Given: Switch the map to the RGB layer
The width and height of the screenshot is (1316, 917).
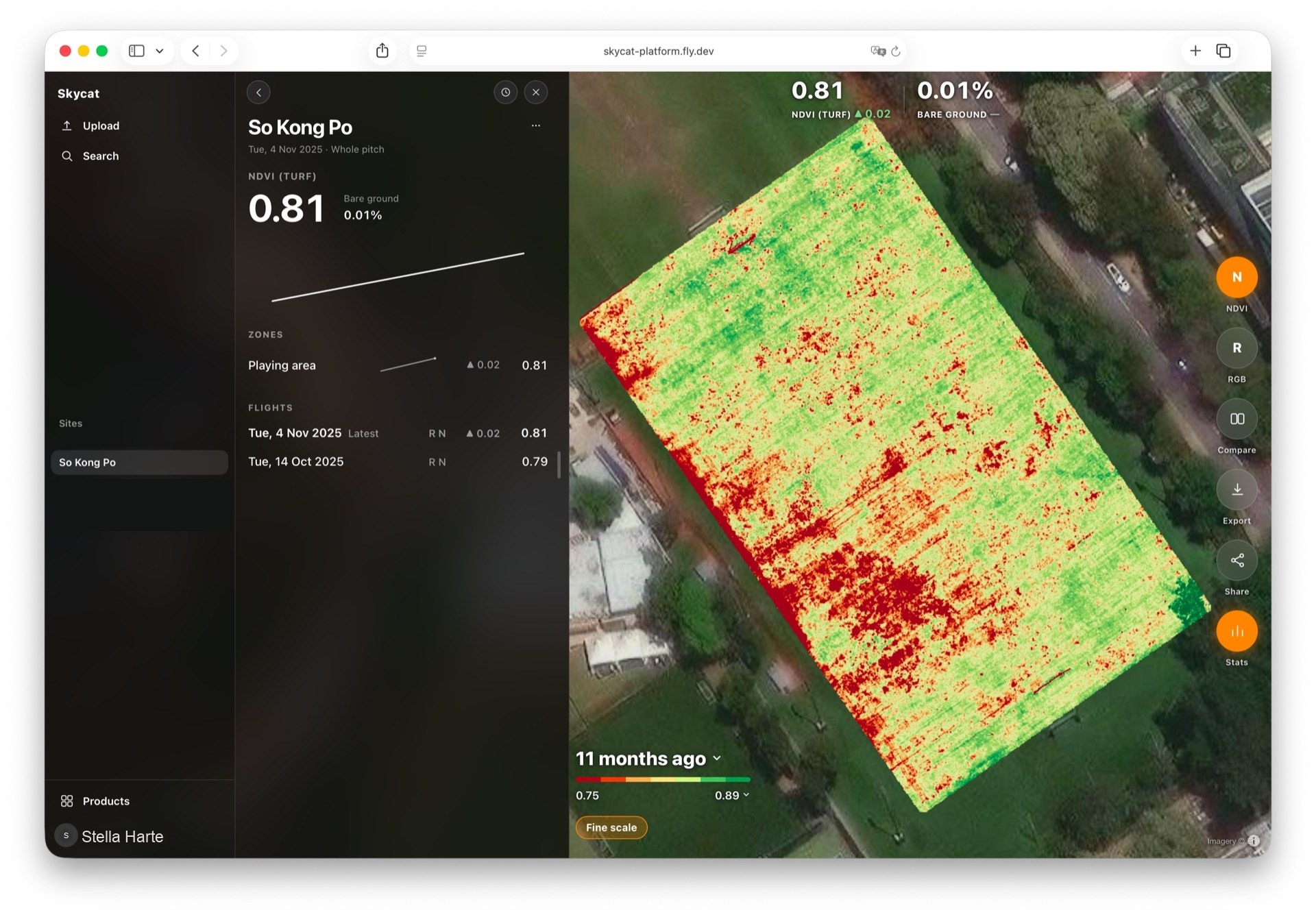Looking at the screenshot, I should 1236,348.
